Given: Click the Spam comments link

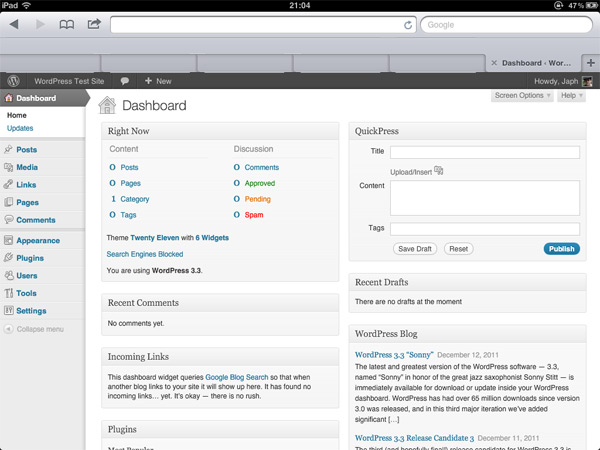Looking at the screenshot, I should pos(254,215).
